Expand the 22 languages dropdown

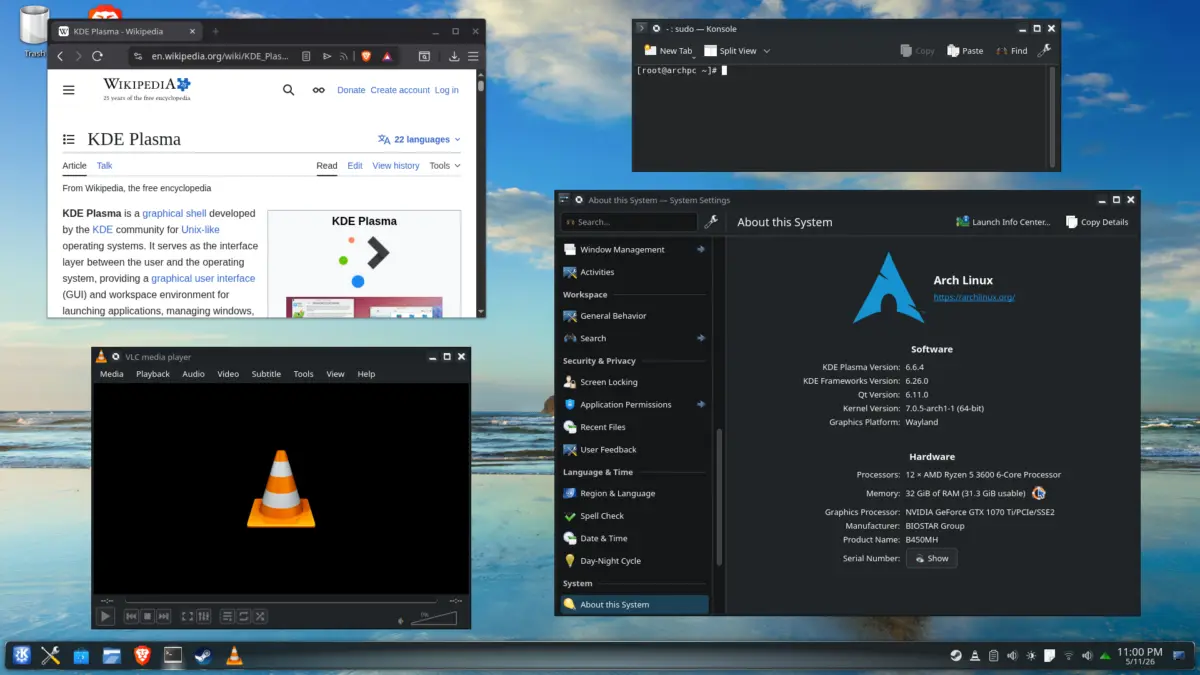419,140
